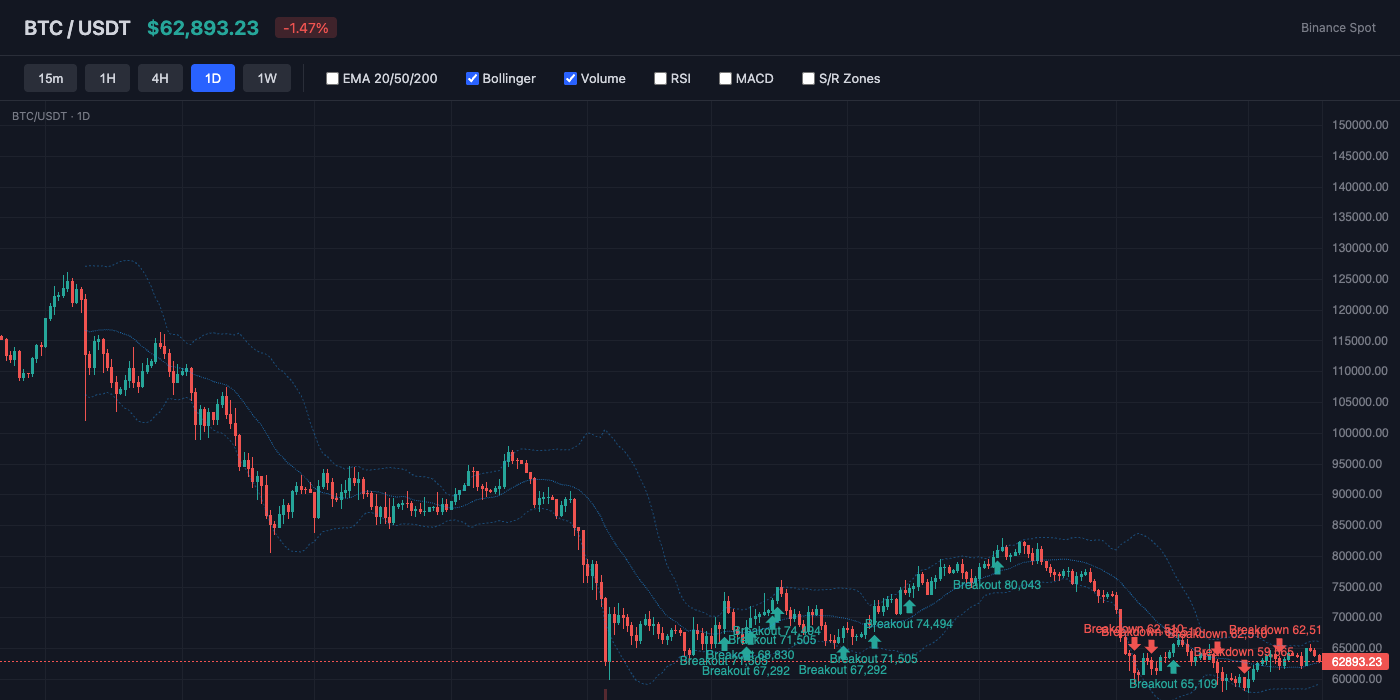Click the BTC/USDT · 1D chart legend

(51, 116)
